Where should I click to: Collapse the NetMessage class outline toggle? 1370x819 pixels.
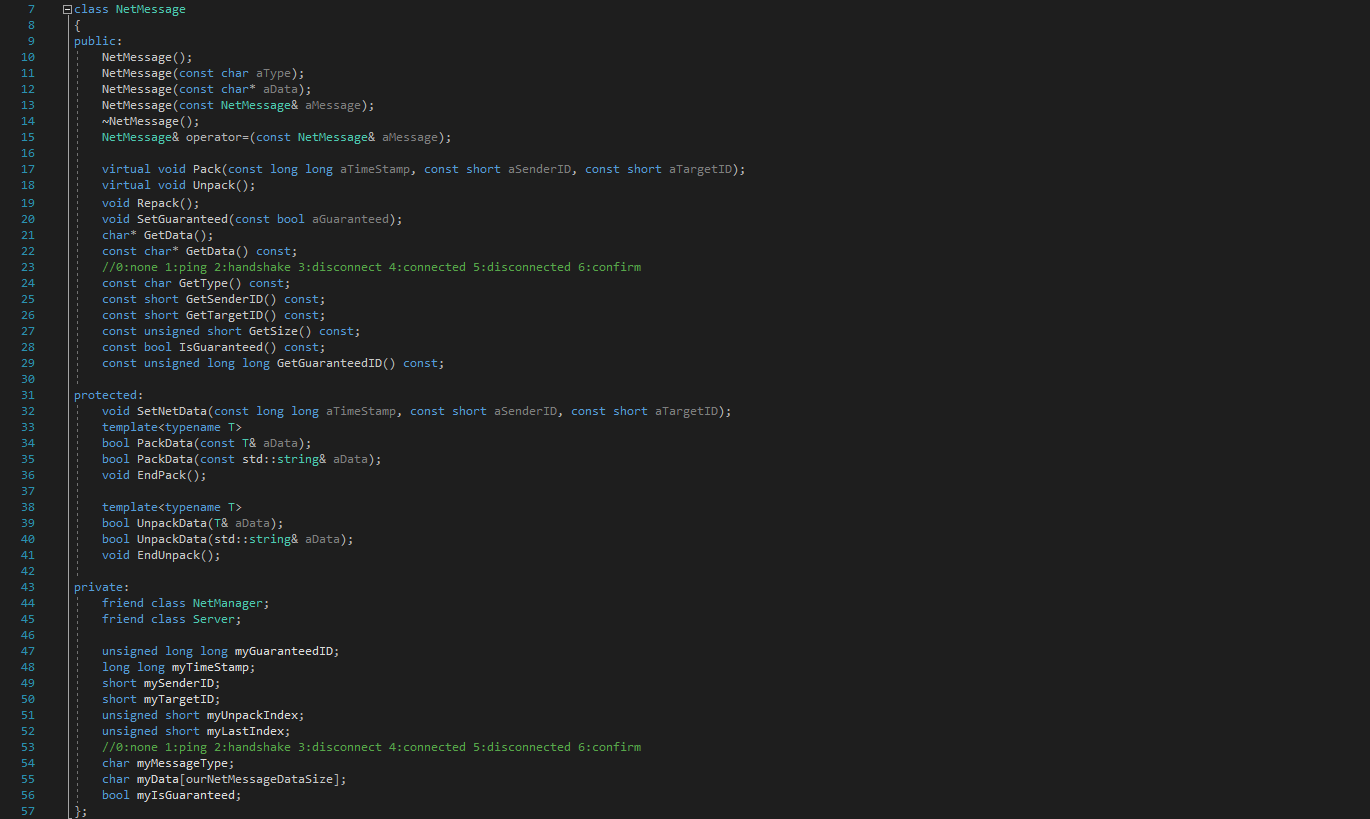click(x=67, y=9)
